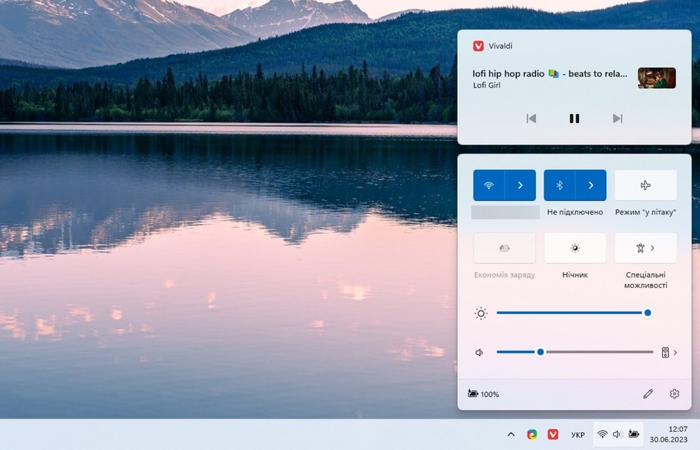This screenshot has height=450, width=700.
Task: Toggle the battery saver tile
Action: tap(504, 248)
